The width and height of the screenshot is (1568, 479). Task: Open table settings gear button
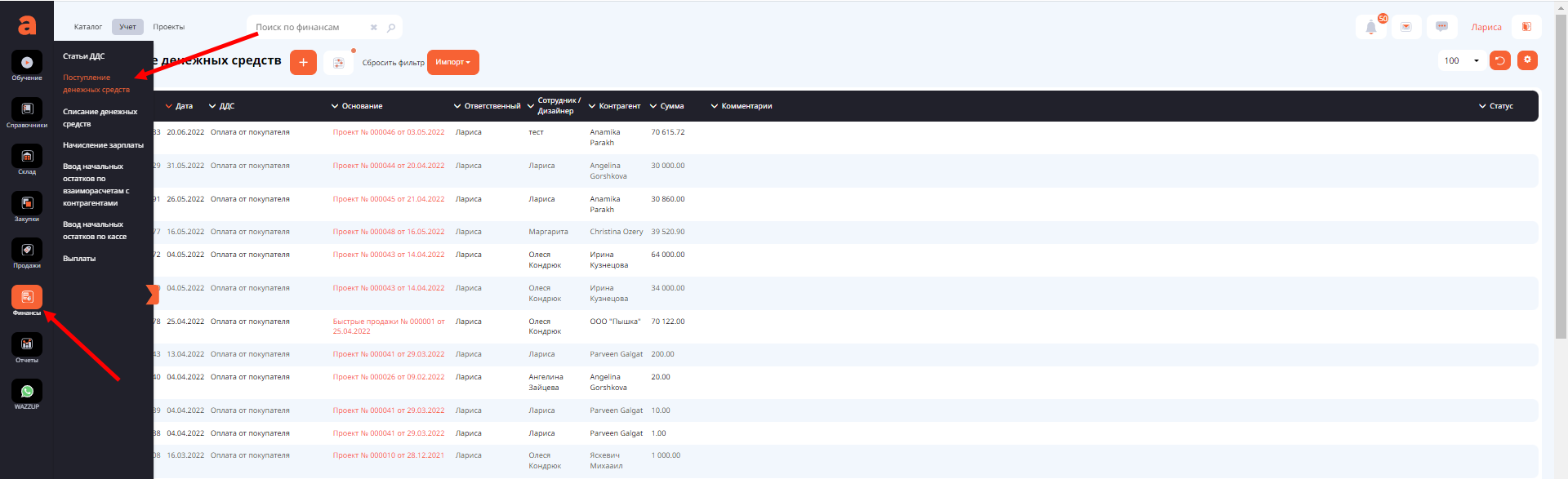(x=1527, y=60)
